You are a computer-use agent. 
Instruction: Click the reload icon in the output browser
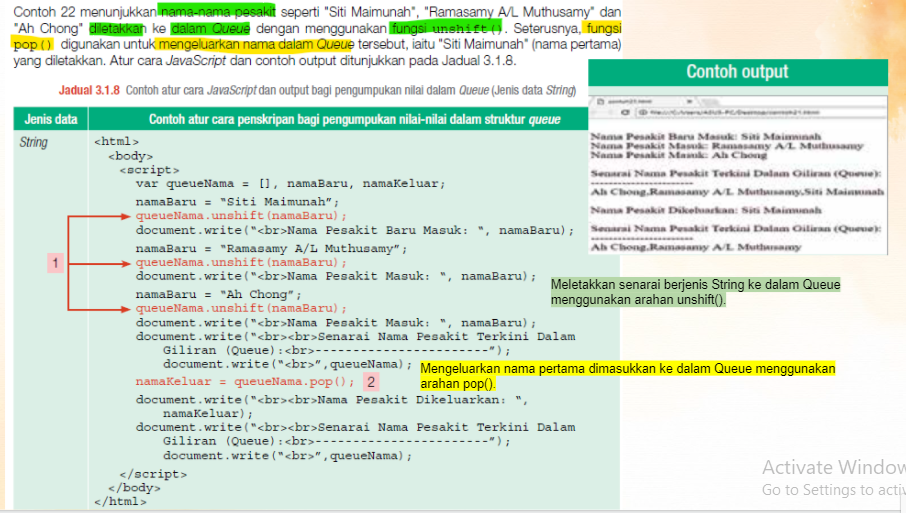625,112
